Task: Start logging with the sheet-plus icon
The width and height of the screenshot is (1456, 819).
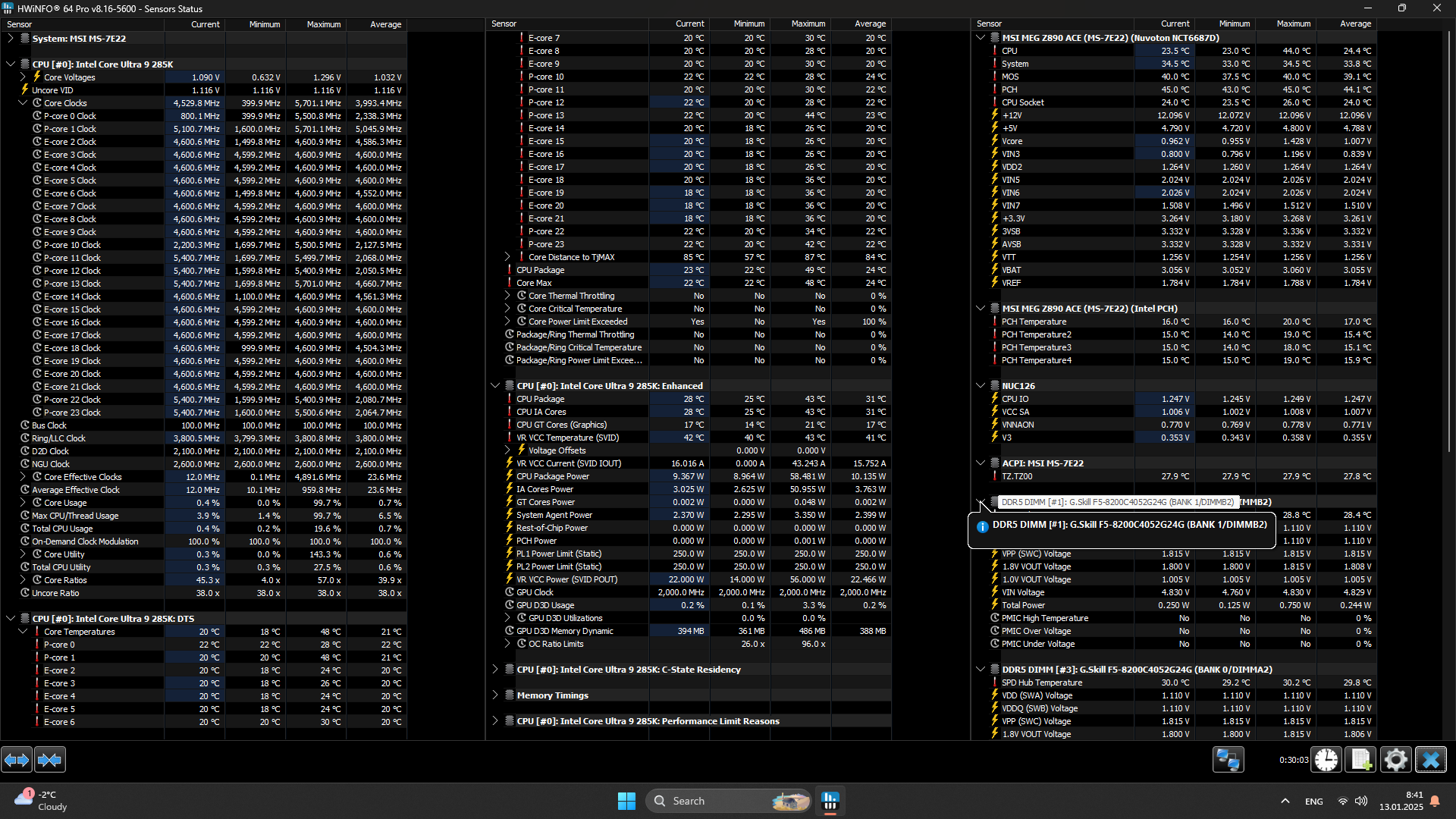Action: pyautogui.click(x=1360, y=759)
